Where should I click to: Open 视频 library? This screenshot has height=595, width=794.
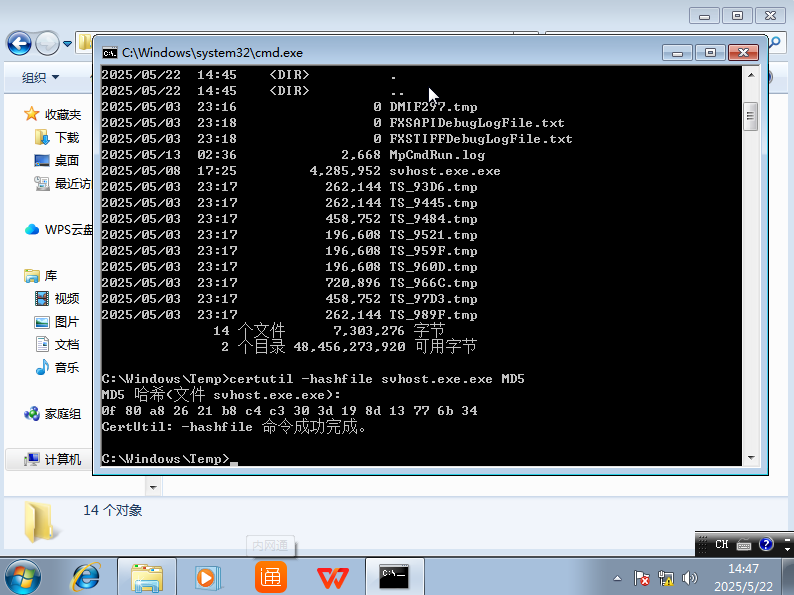[x=67, y=298]
